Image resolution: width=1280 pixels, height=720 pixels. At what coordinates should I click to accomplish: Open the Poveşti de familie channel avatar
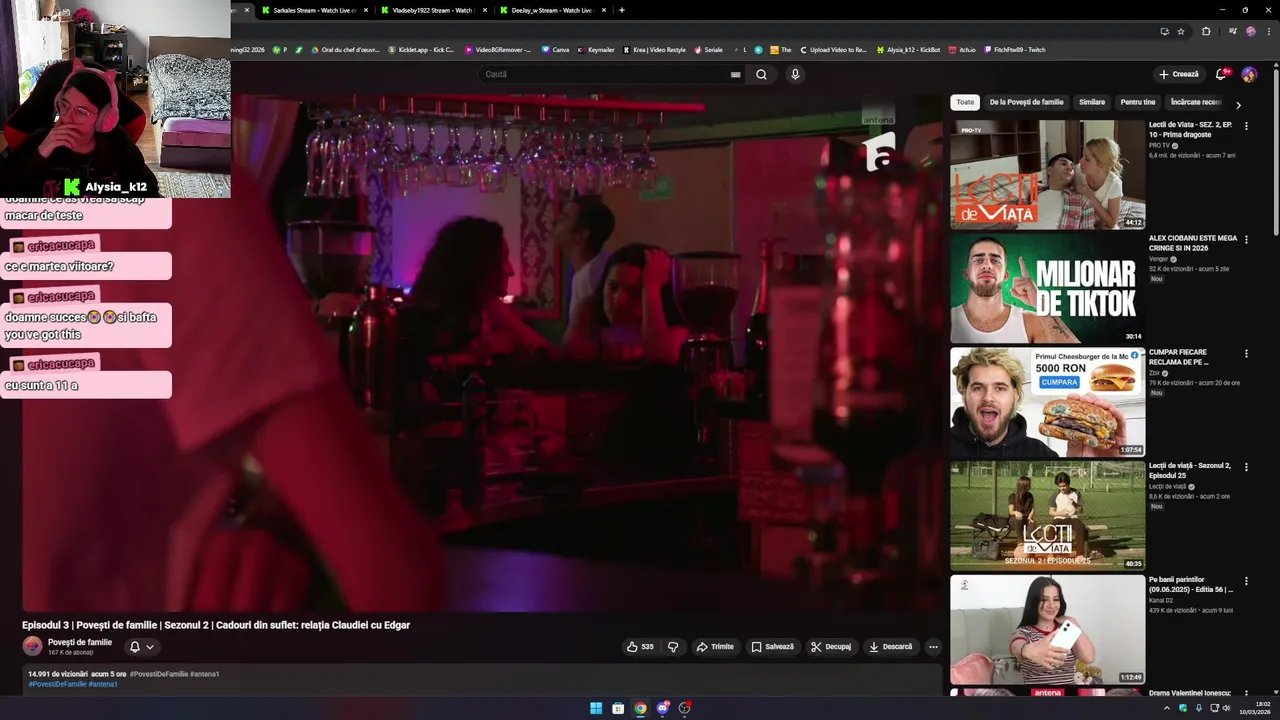tap(32, 647)
